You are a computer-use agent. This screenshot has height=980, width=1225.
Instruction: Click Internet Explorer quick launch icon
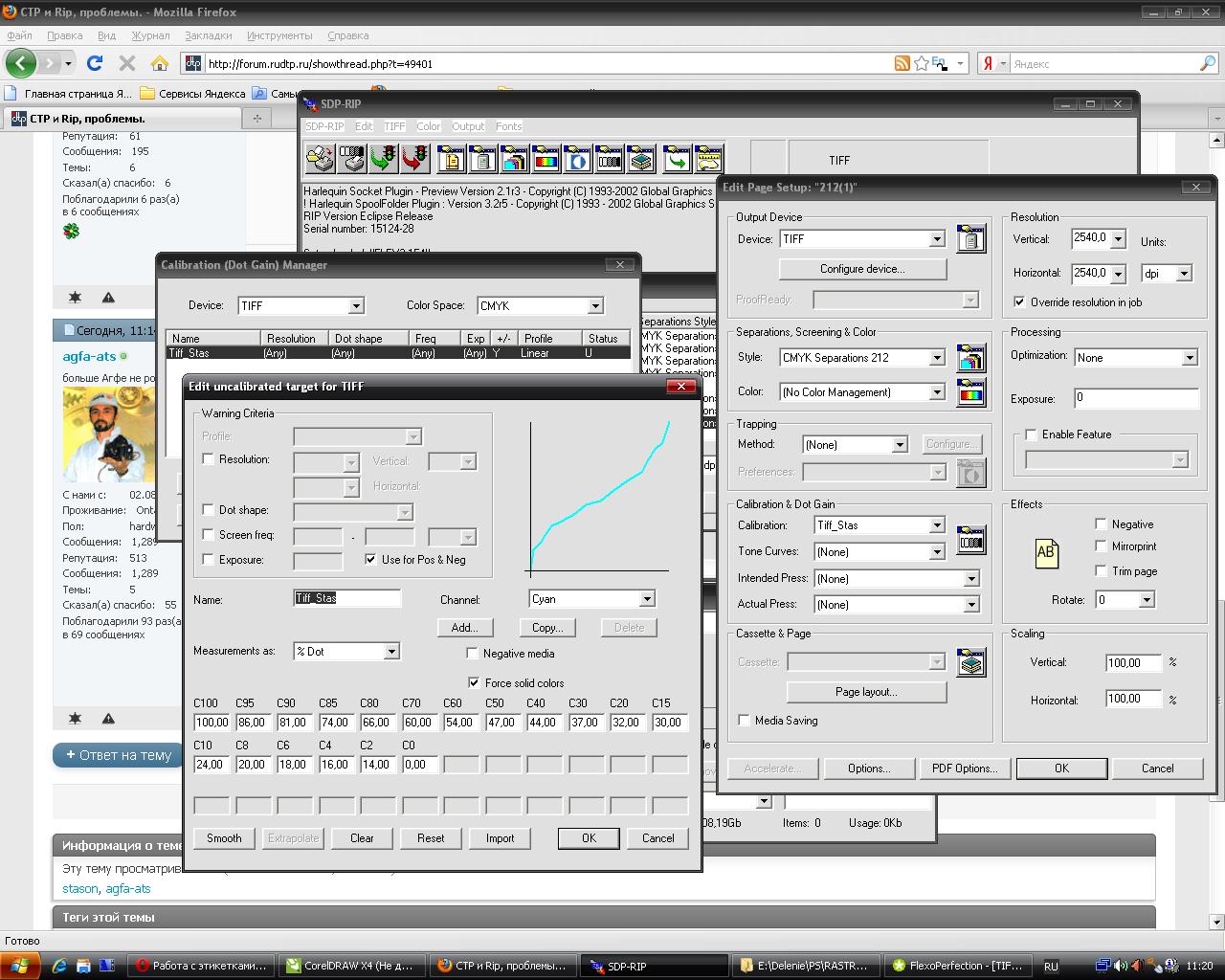[x=60, y=966]
